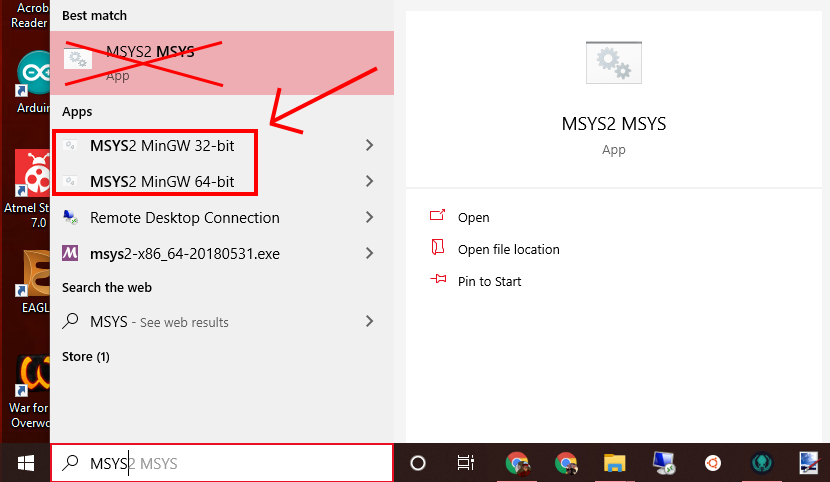830x482 pixels.
Task: Click the Remote Desktop Connection result icon
Action: (70, 217)
